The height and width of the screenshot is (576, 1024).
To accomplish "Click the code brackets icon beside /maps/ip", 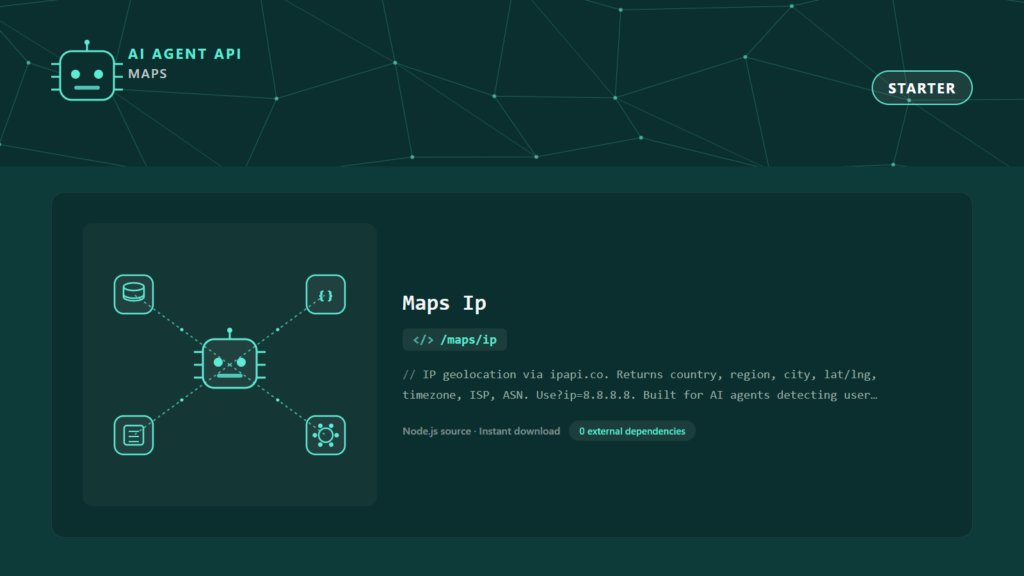I will click(423, 340).
